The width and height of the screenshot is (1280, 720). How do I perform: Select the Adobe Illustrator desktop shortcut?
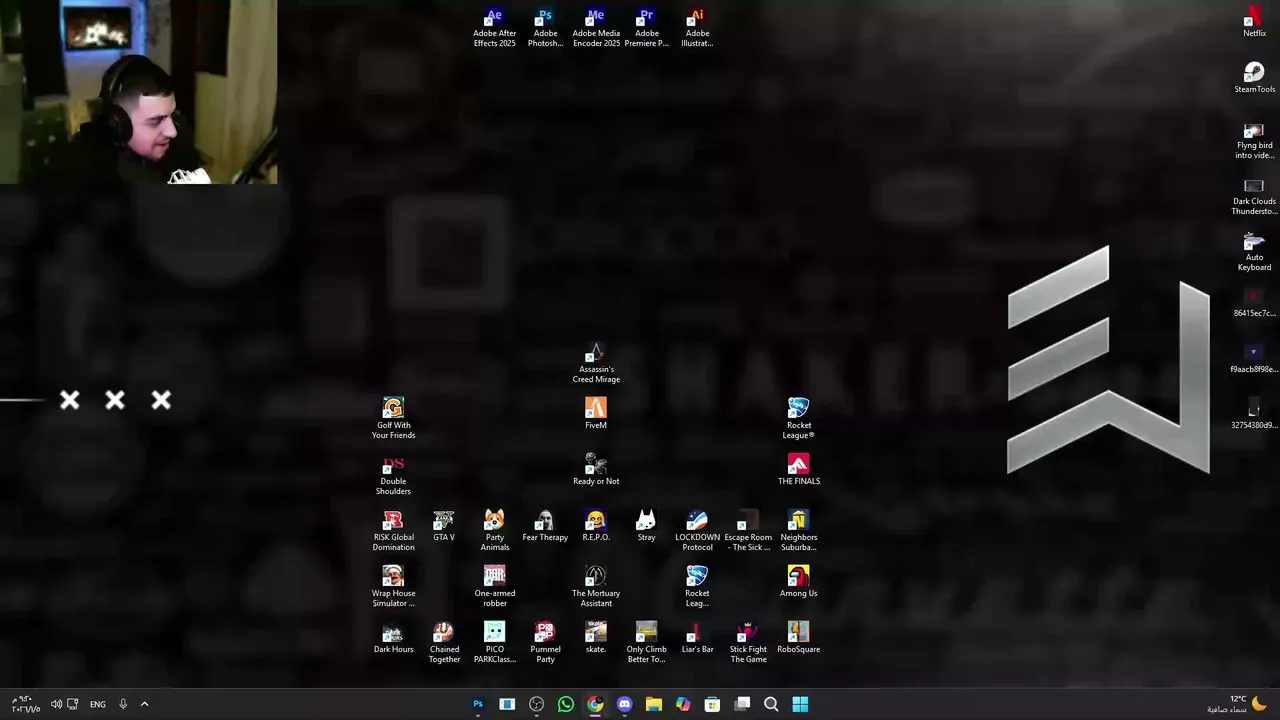697,28
